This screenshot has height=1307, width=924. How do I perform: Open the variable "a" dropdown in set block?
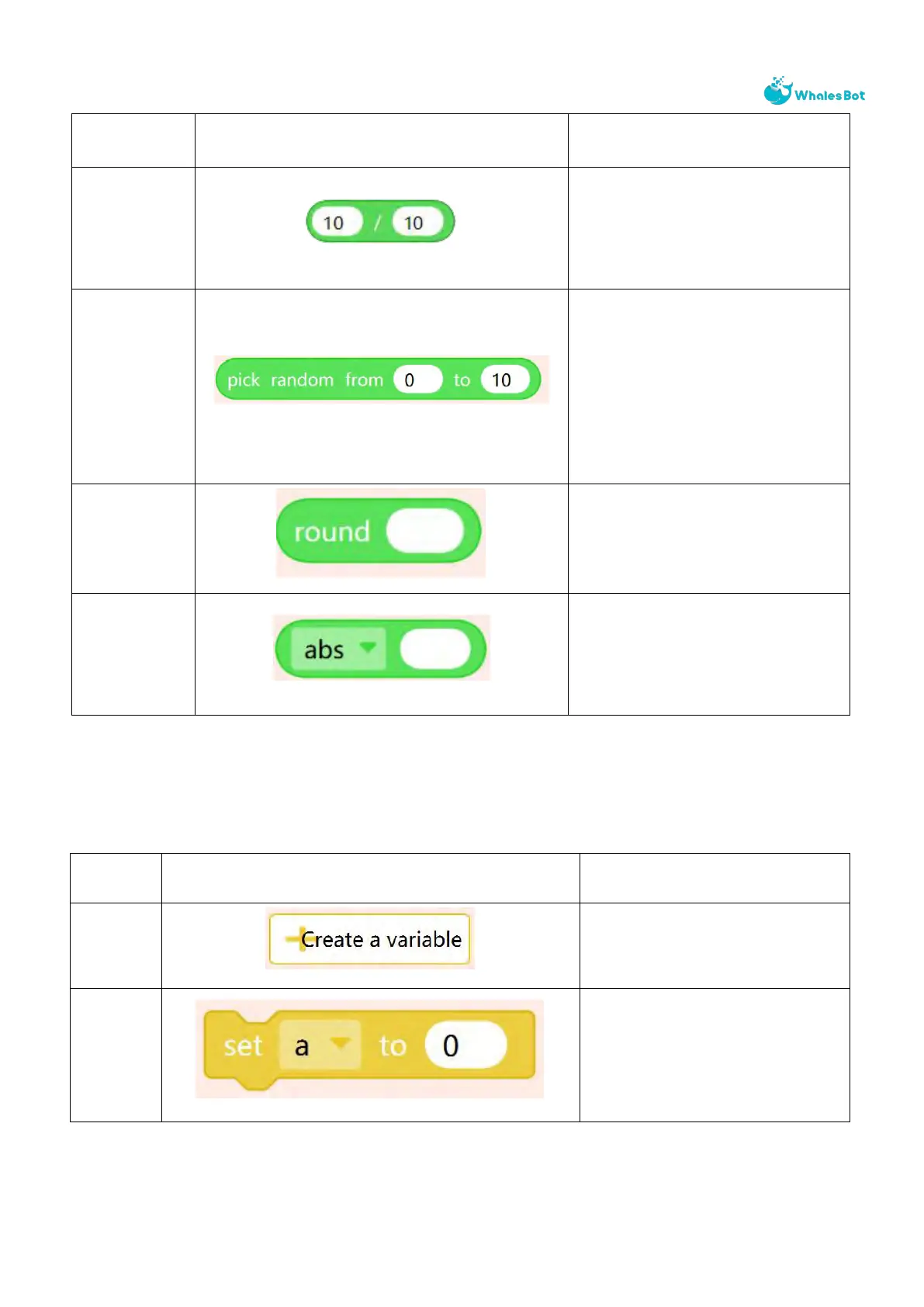pos(320,1045)
